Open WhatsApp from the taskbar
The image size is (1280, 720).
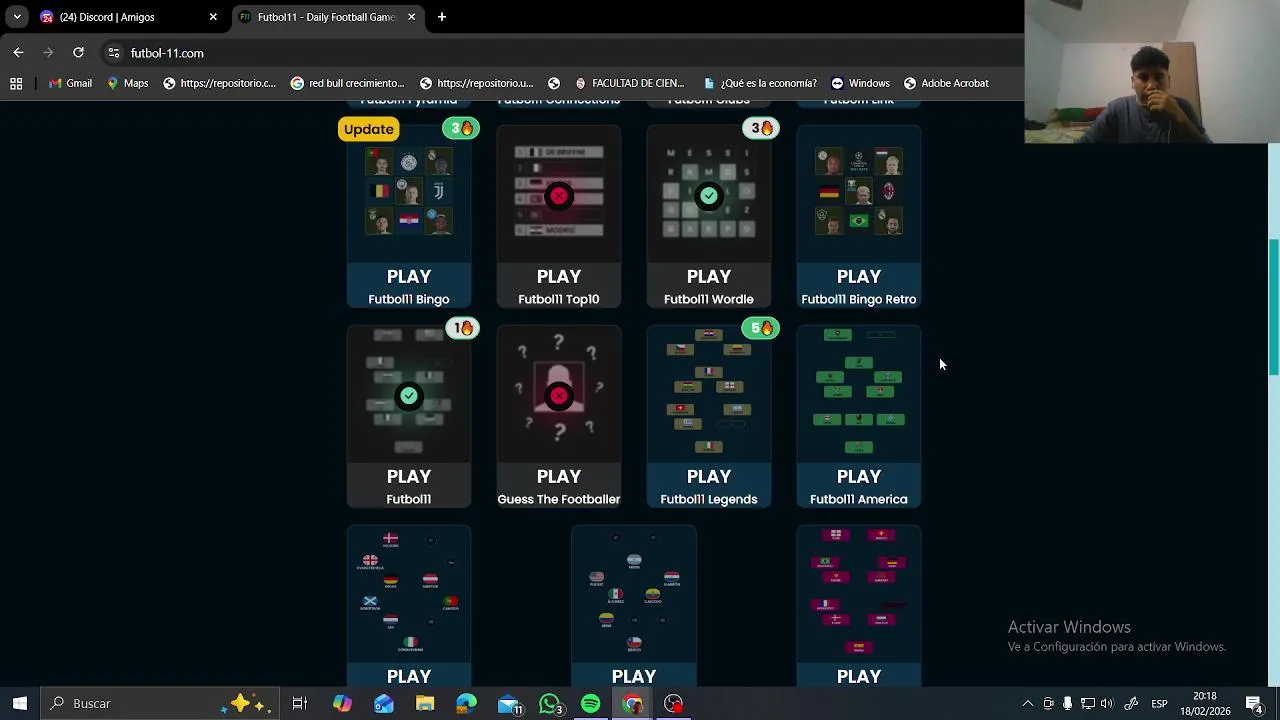[x=550, y=704]
